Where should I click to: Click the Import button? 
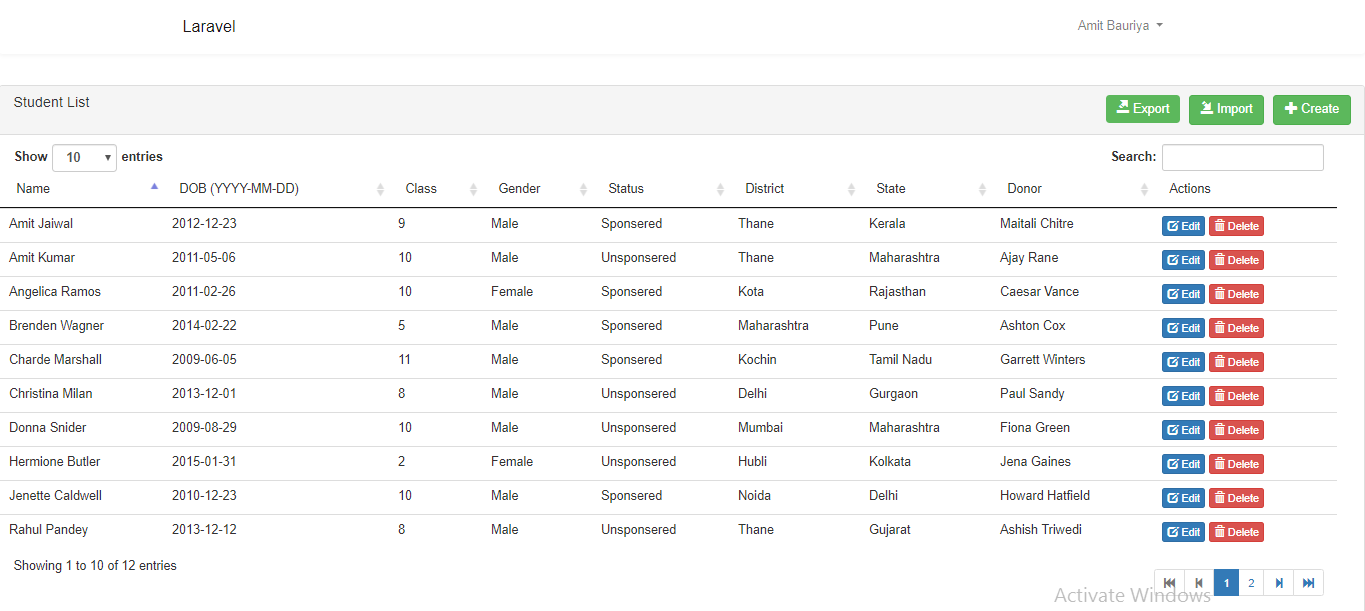[1226, 109]
